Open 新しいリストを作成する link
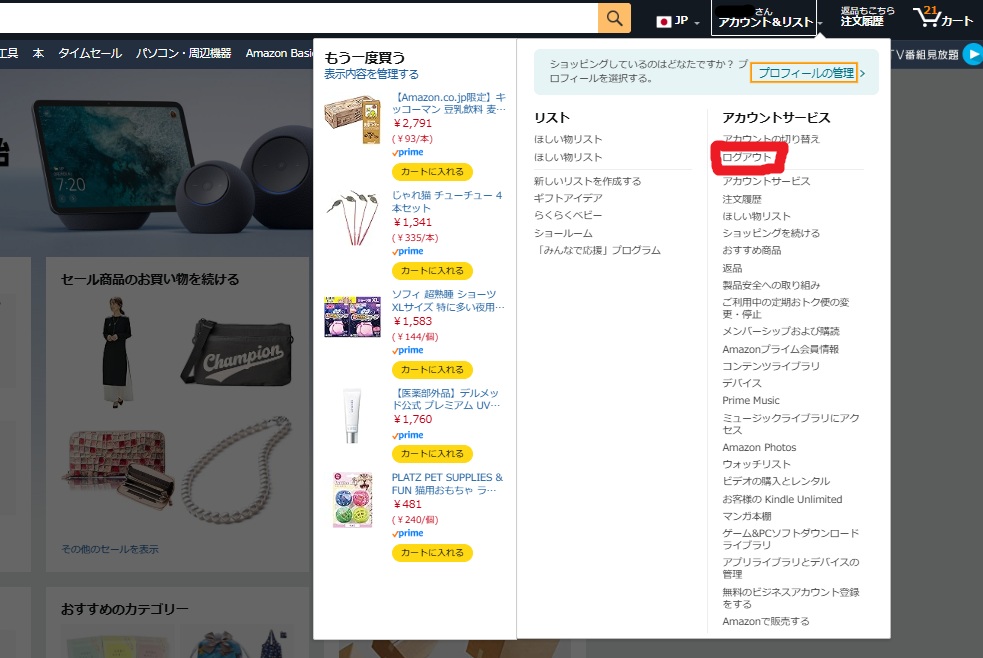983x658 pixels. pos(587,181)
